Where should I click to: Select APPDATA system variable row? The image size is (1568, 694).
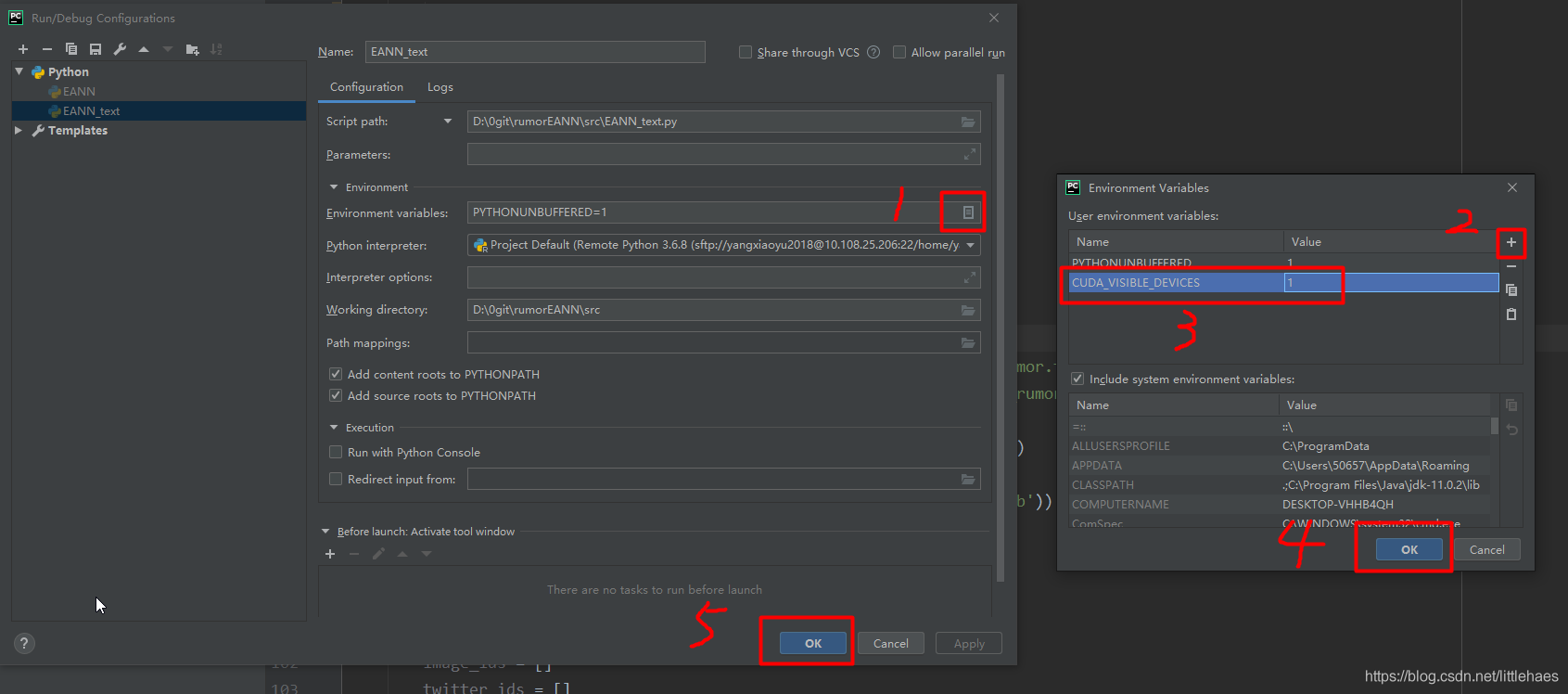(1280, 466)
